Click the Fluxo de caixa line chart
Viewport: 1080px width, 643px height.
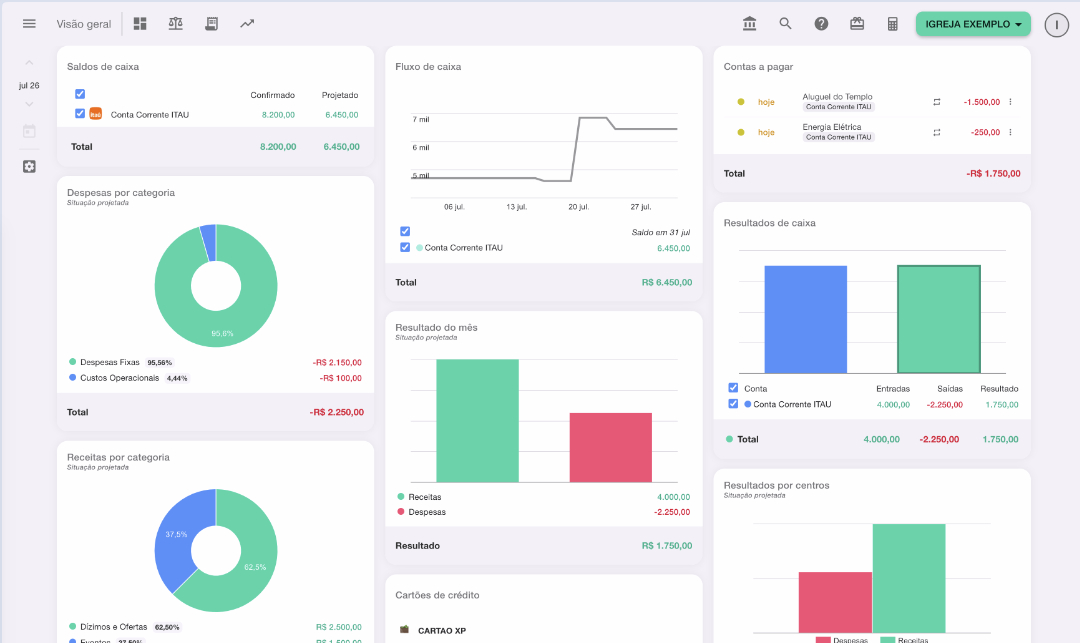[544, 149]
